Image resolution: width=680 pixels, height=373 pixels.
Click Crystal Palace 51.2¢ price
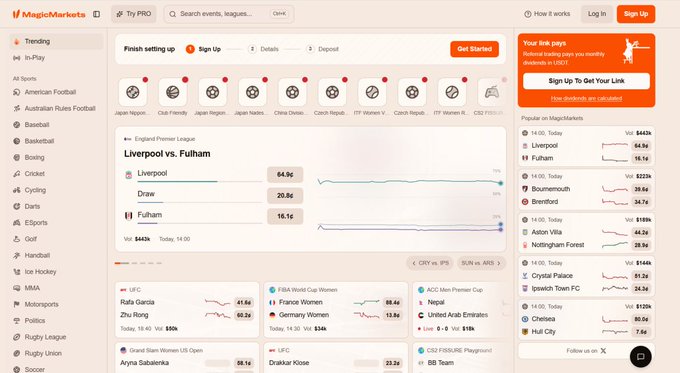pyautogui.click(x=641, y=276)
